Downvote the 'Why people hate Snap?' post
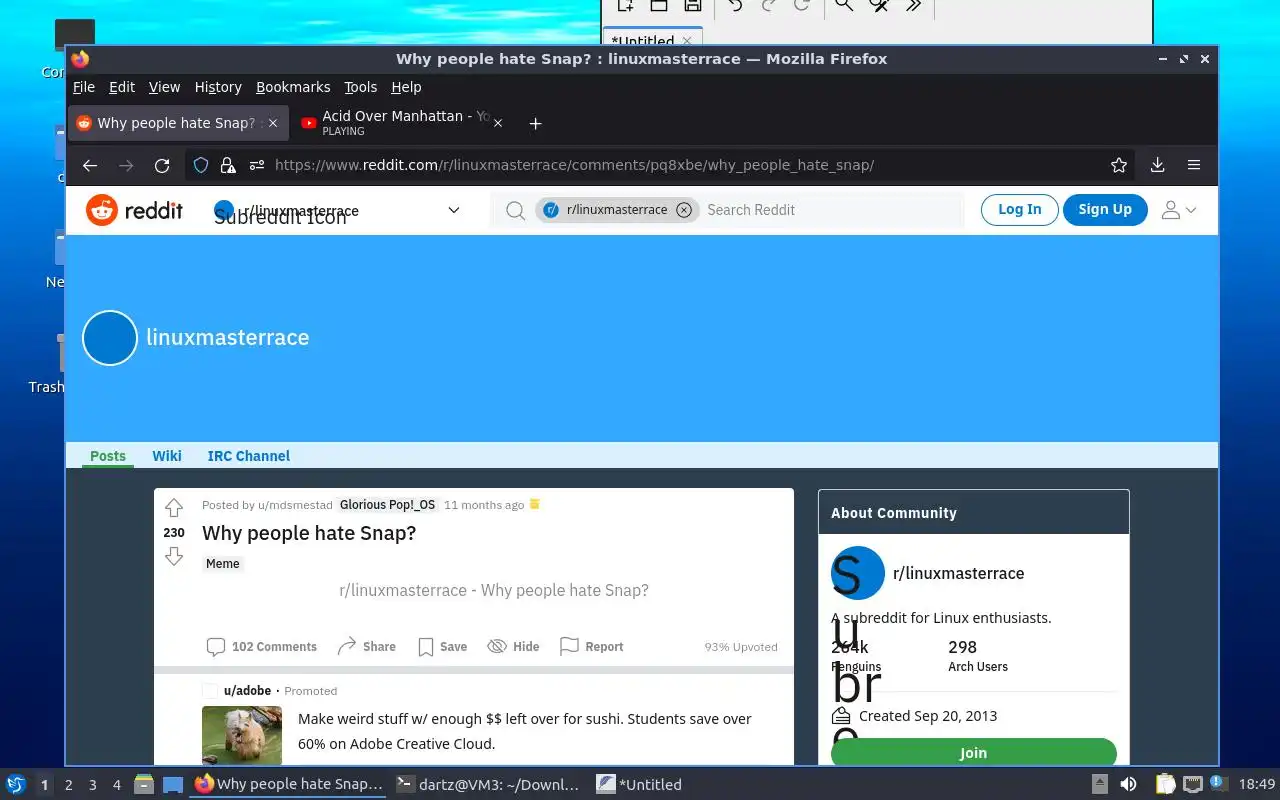This screenshot has height=800, width=1280. [174, 556]
